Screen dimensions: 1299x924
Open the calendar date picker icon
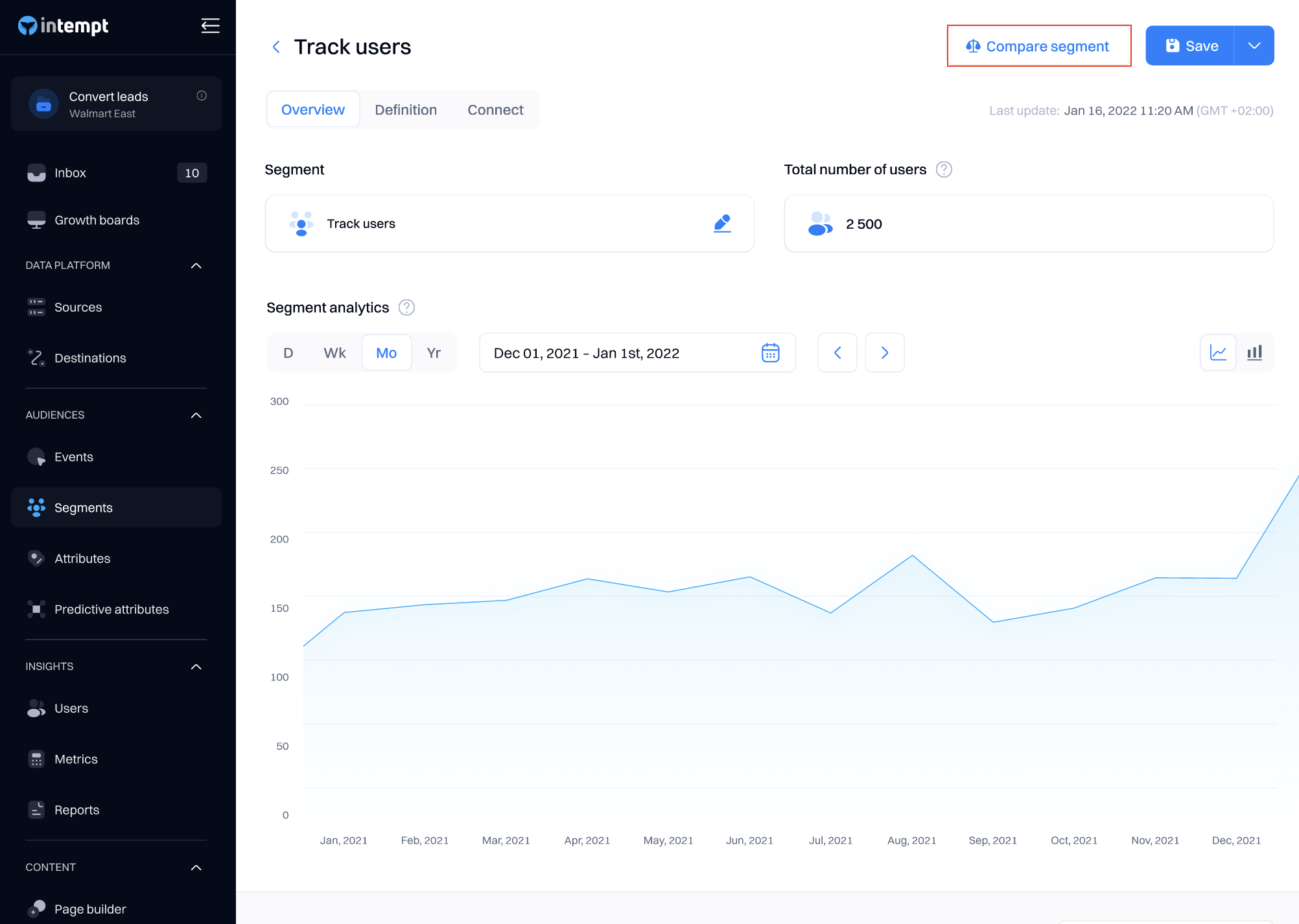click(770, 353)
